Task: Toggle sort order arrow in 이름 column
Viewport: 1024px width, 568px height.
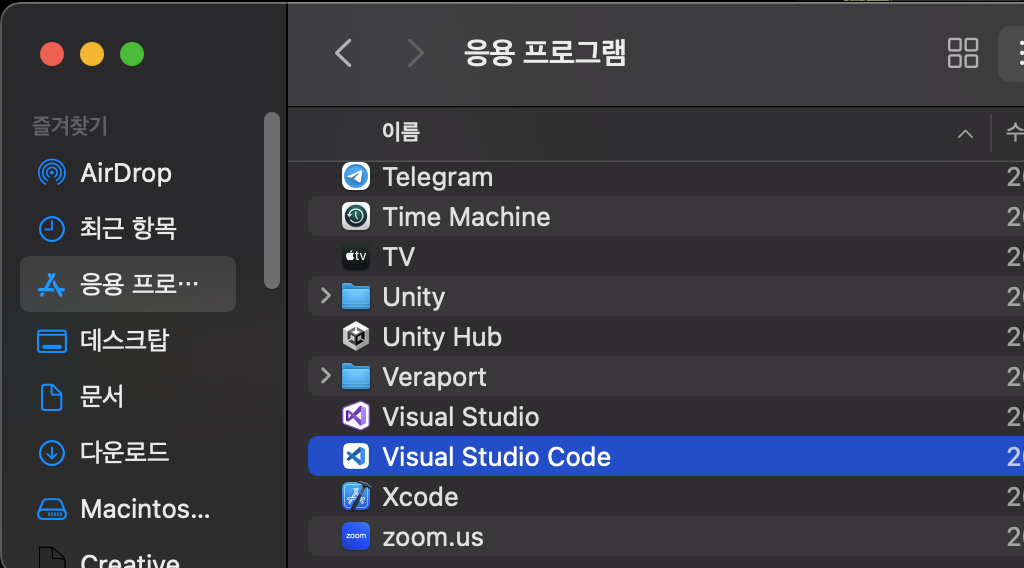Action: coord(965,134)
